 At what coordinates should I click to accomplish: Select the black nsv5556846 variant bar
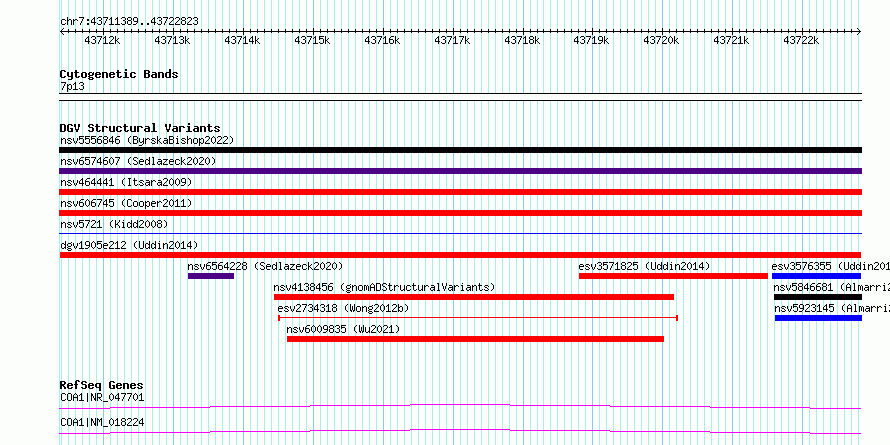[460, 150]
